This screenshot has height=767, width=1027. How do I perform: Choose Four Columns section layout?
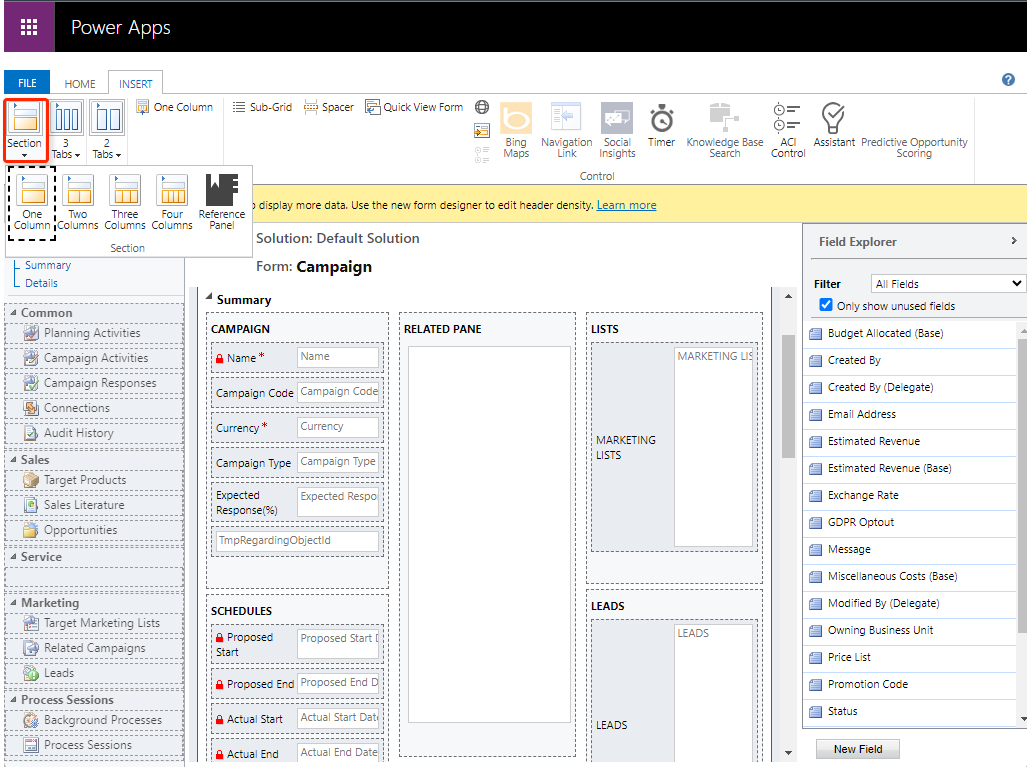point(172,202)
